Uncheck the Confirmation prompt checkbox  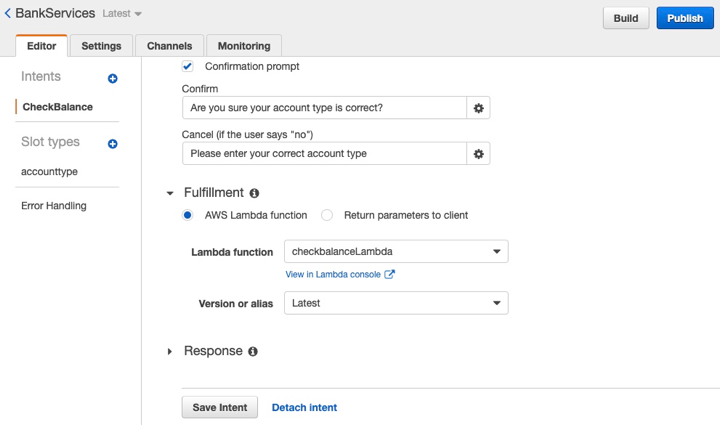click(x=187, y=66)
